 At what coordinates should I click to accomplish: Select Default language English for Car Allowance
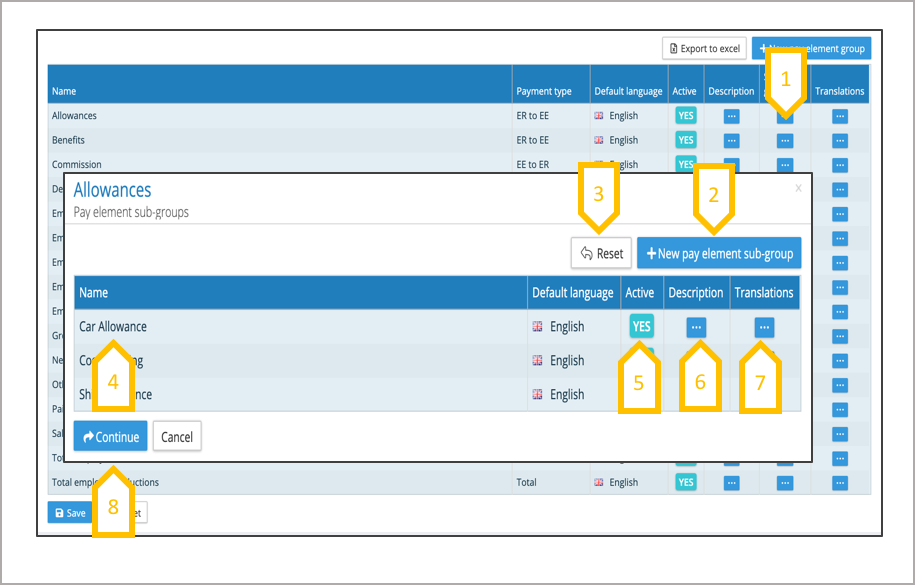566,327
